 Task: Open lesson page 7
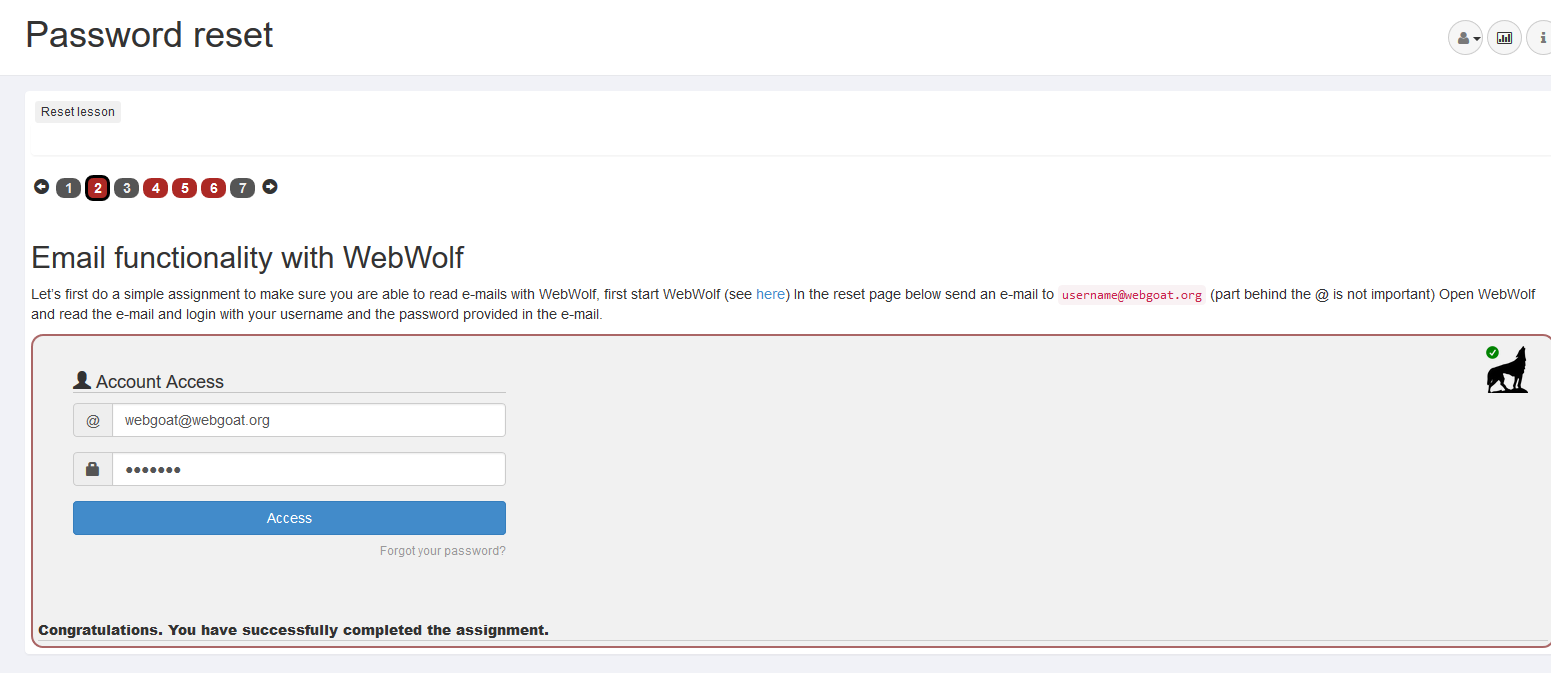tap(242, 188)
